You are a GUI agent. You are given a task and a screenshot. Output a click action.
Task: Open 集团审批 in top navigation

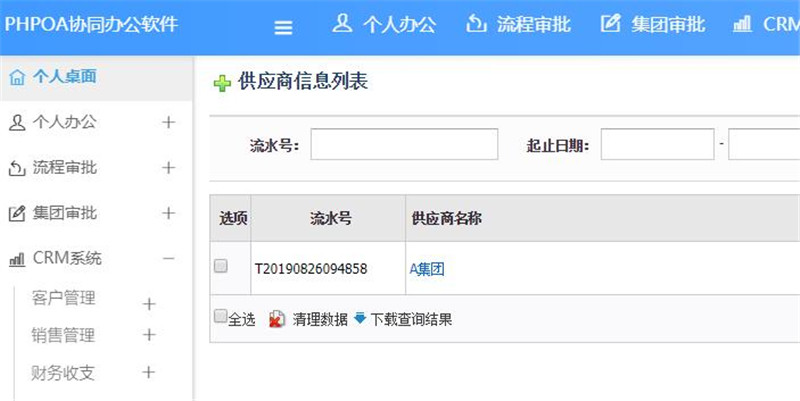(x=668, y=24)
